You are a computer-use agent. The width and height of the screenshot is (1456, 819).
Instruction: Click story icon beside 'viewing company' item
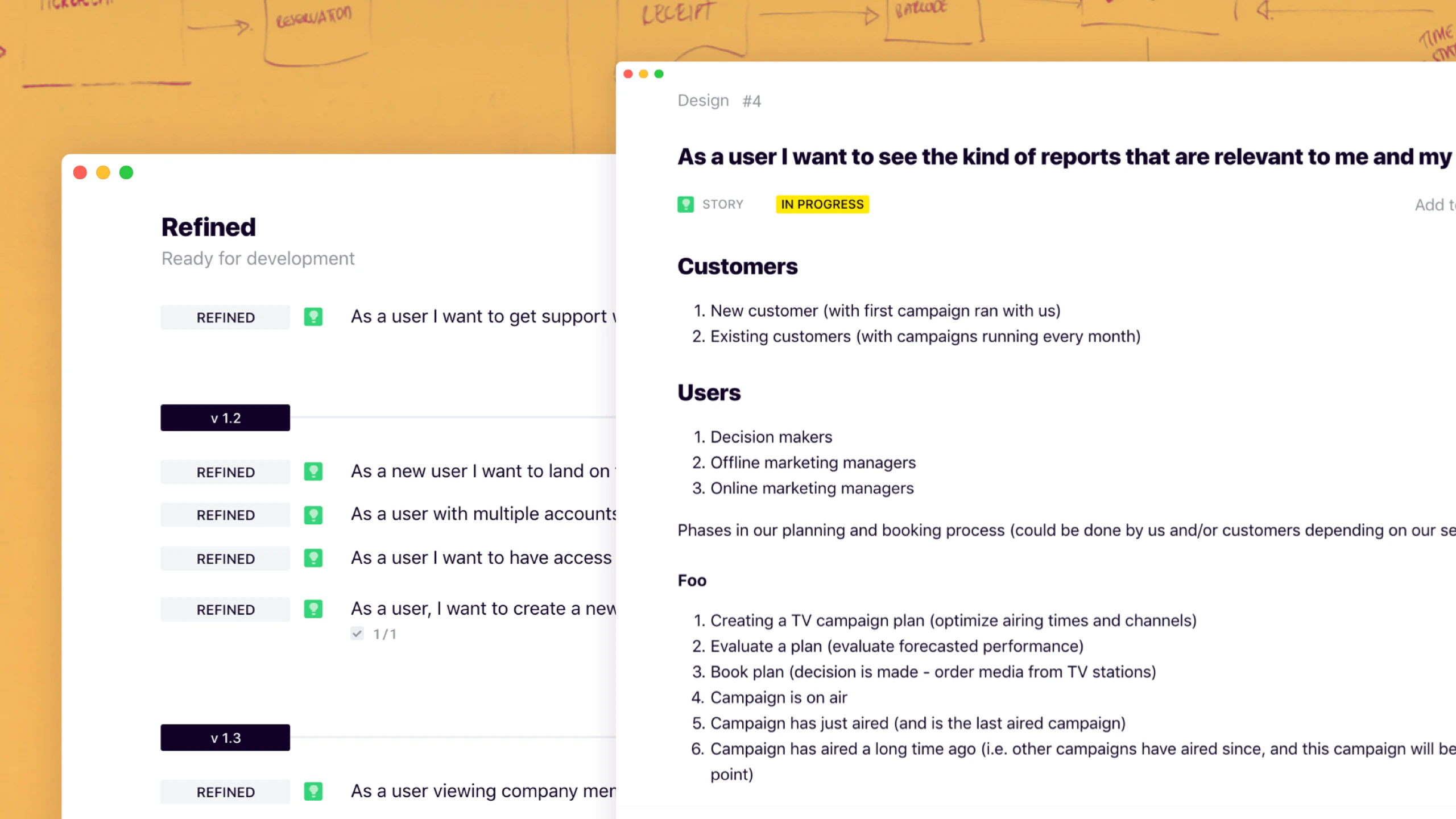pos(313,791)
